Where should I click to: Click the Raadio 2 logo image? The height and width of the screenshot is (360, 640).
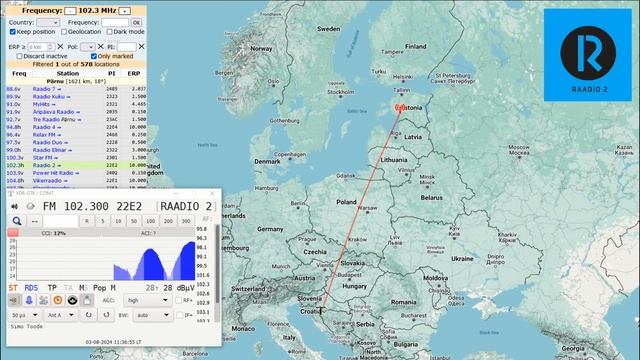click(x=588, y=55)
